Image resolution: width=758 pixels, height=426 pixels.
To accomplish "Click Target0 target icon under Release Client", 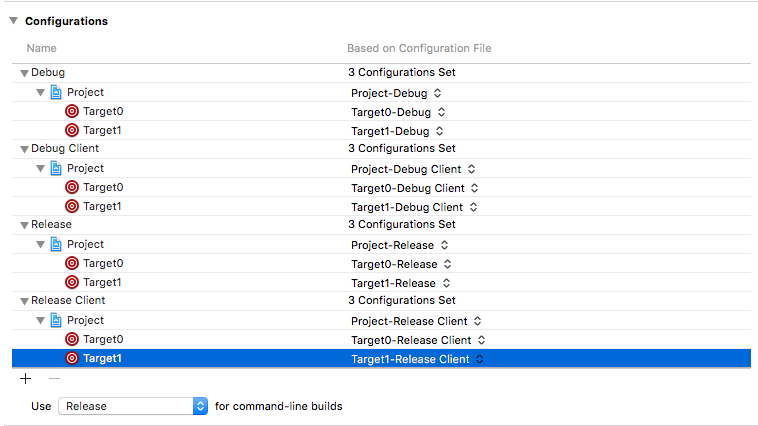I will pos(72,339).
